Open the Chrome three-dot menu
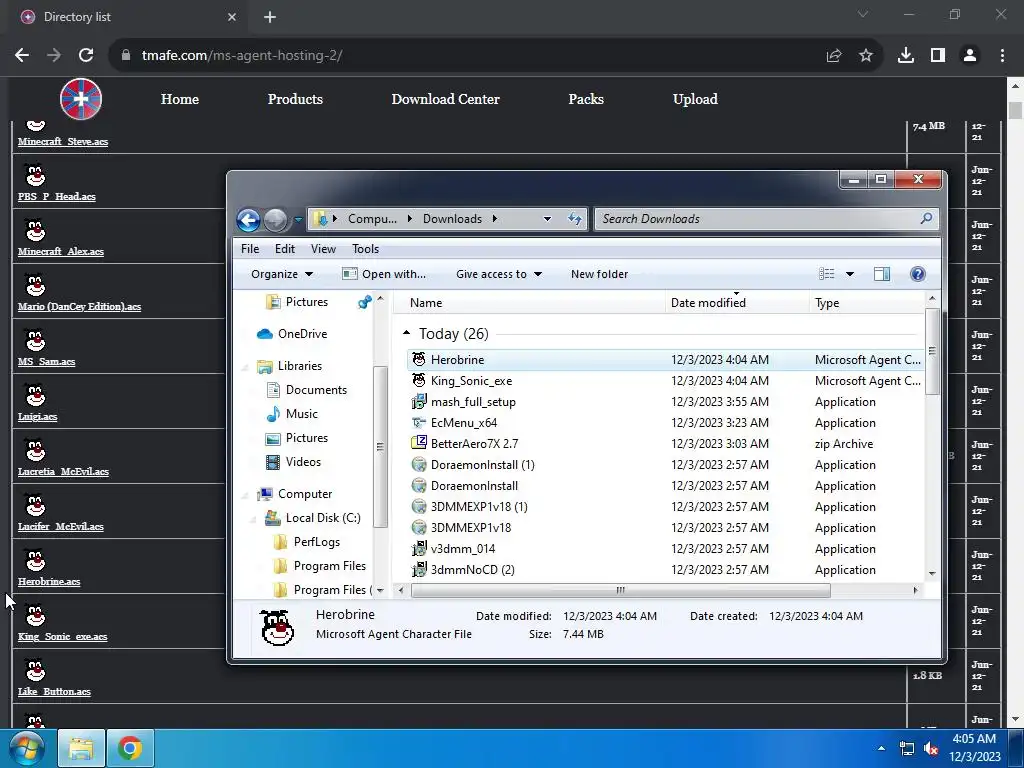 pyautogui.click(x=1002, y=56)
